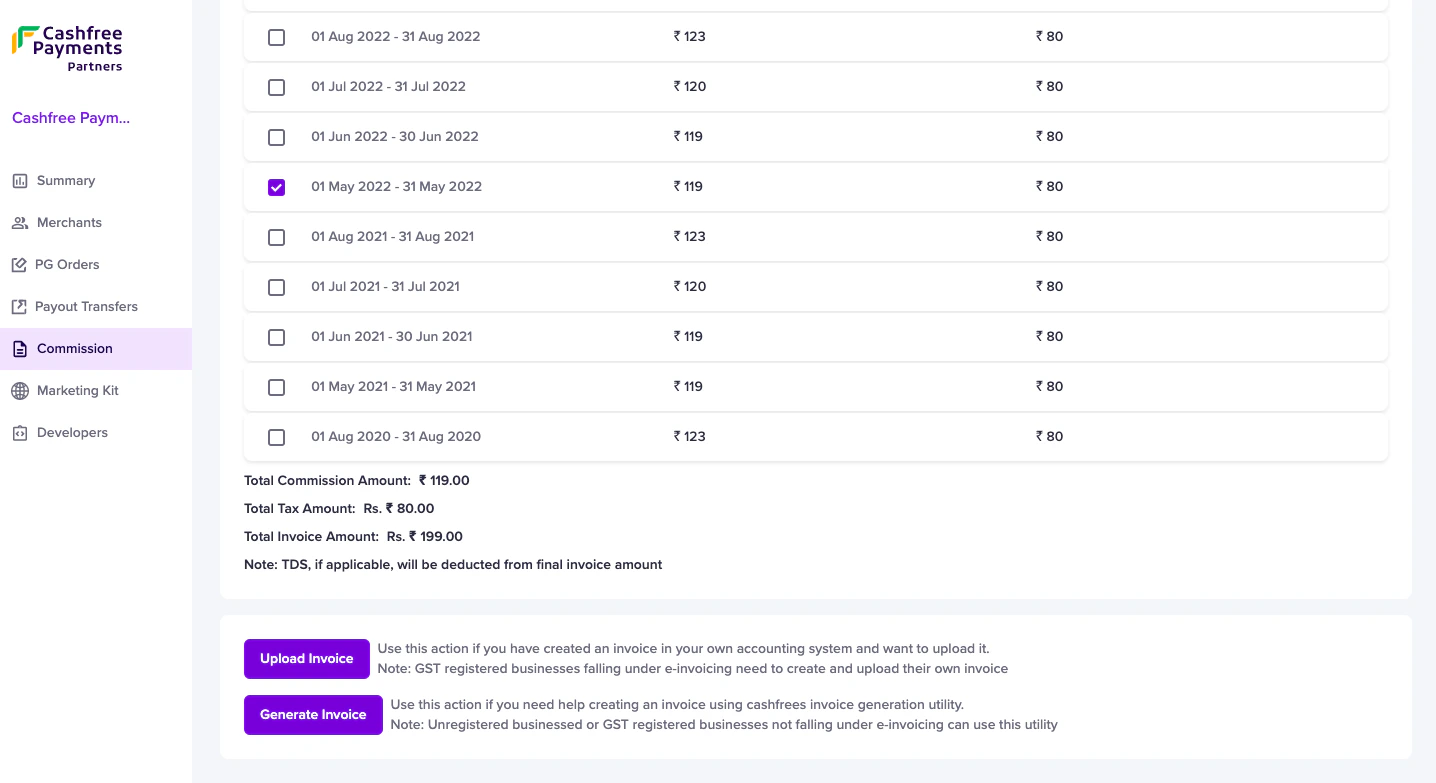Click the Marketing Kit globe icon
This screenshot has width=1436, height=783.
click(20, 391)
